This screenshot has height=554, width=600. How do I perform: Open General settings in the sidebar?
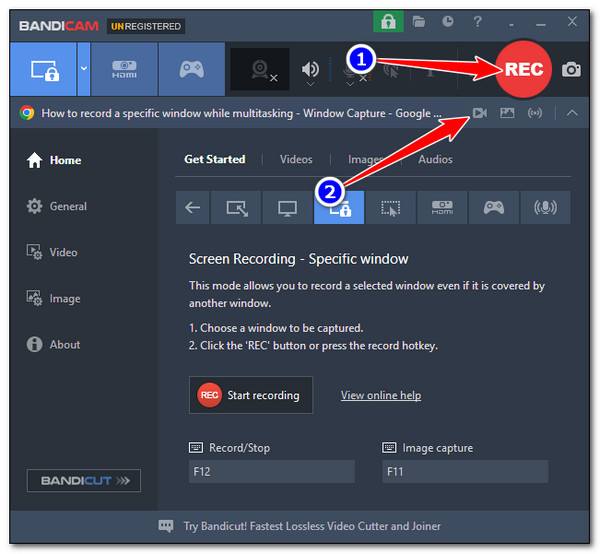(x=57, y=206)
